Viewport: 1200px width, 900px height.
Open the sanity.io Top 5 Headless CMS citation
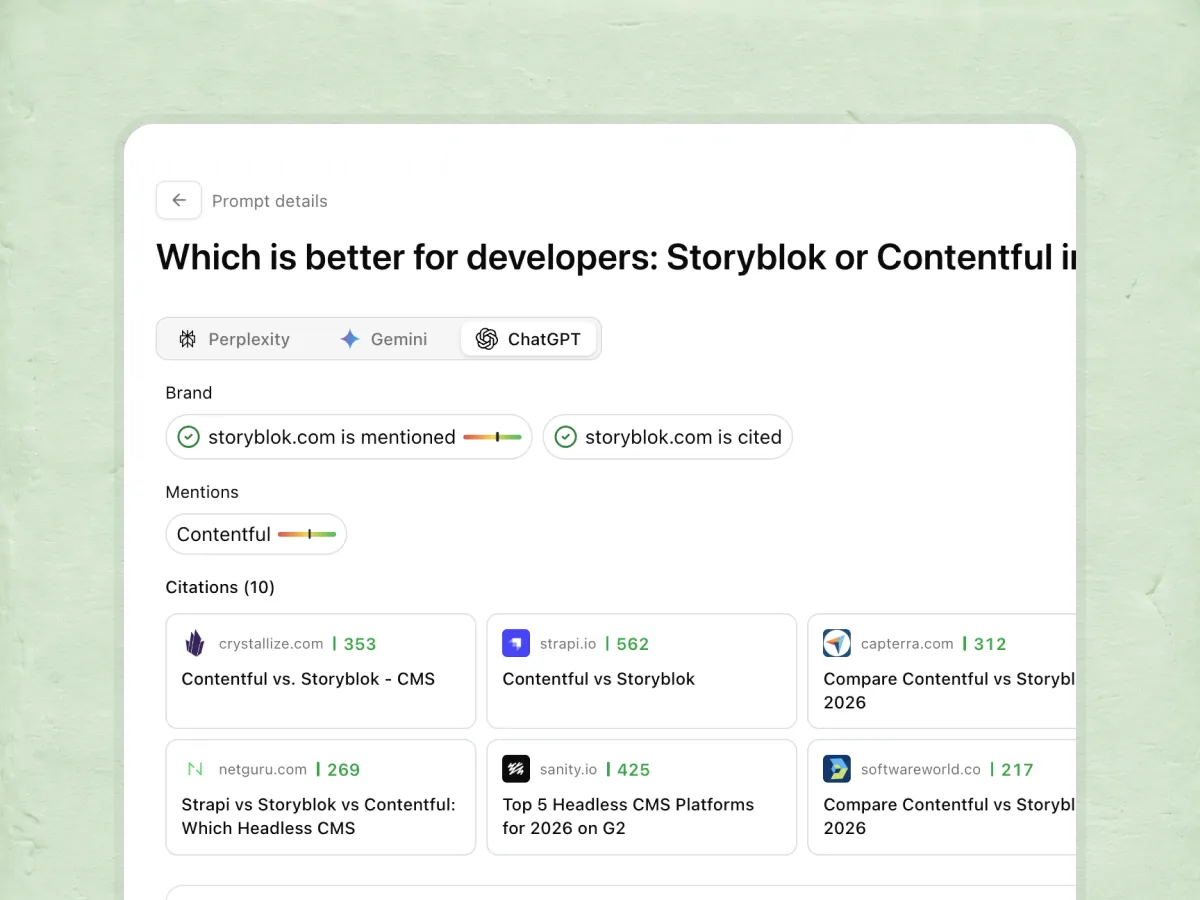pyautogui.click(x=641, y=797)
